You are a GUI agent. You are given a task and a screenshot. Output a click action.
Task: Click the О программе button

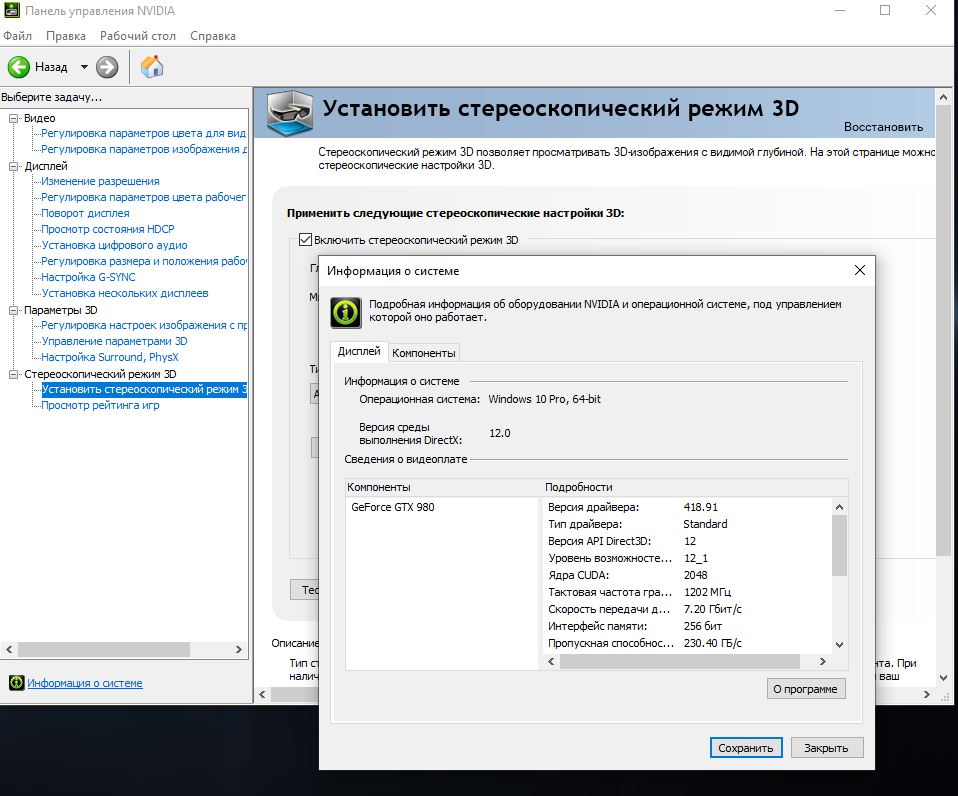(806, 688)
